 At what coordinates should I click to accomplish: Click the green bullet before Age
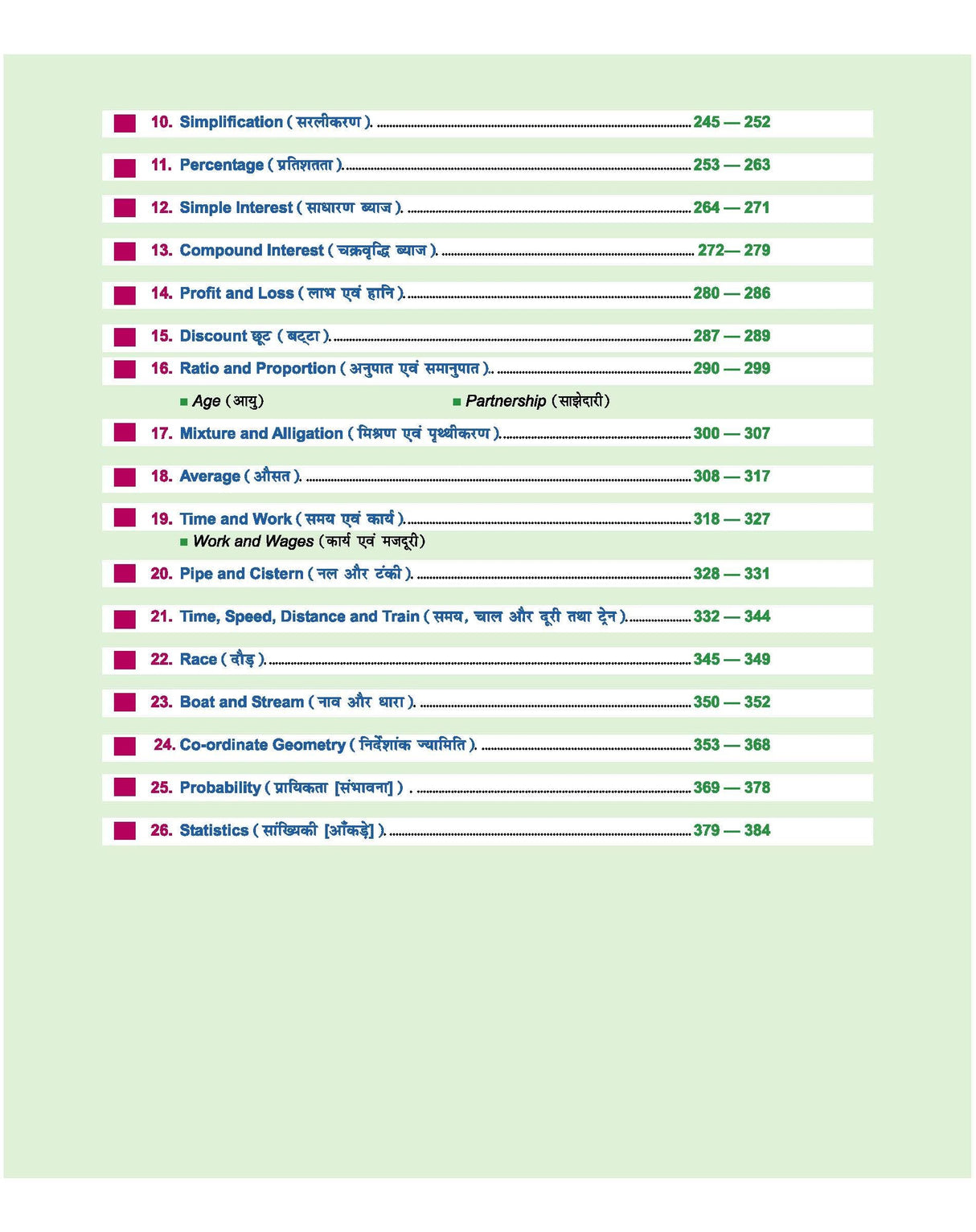184,402
